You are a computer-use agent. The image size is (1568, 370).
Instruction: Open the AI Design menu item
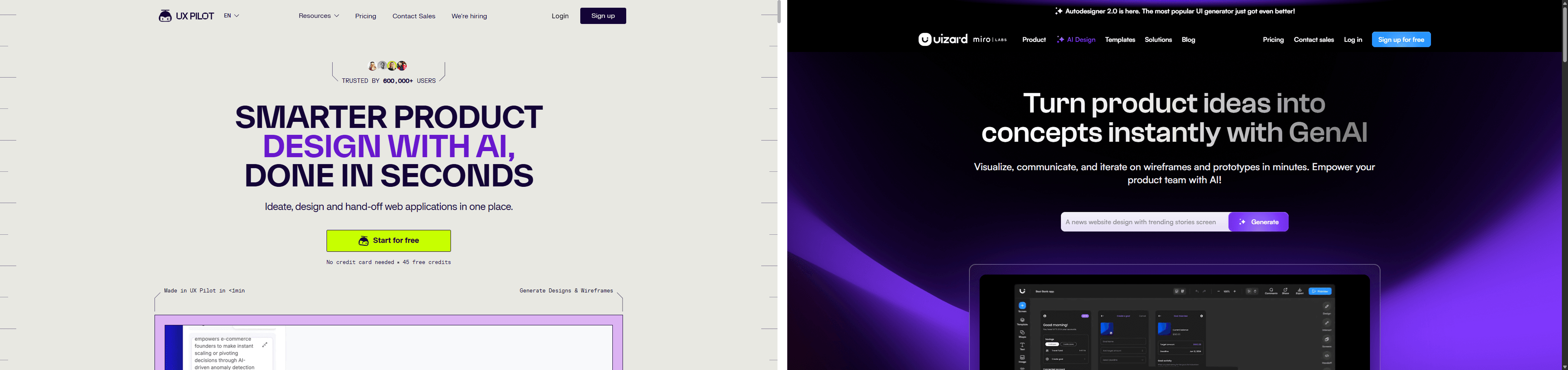point(1076,39)
